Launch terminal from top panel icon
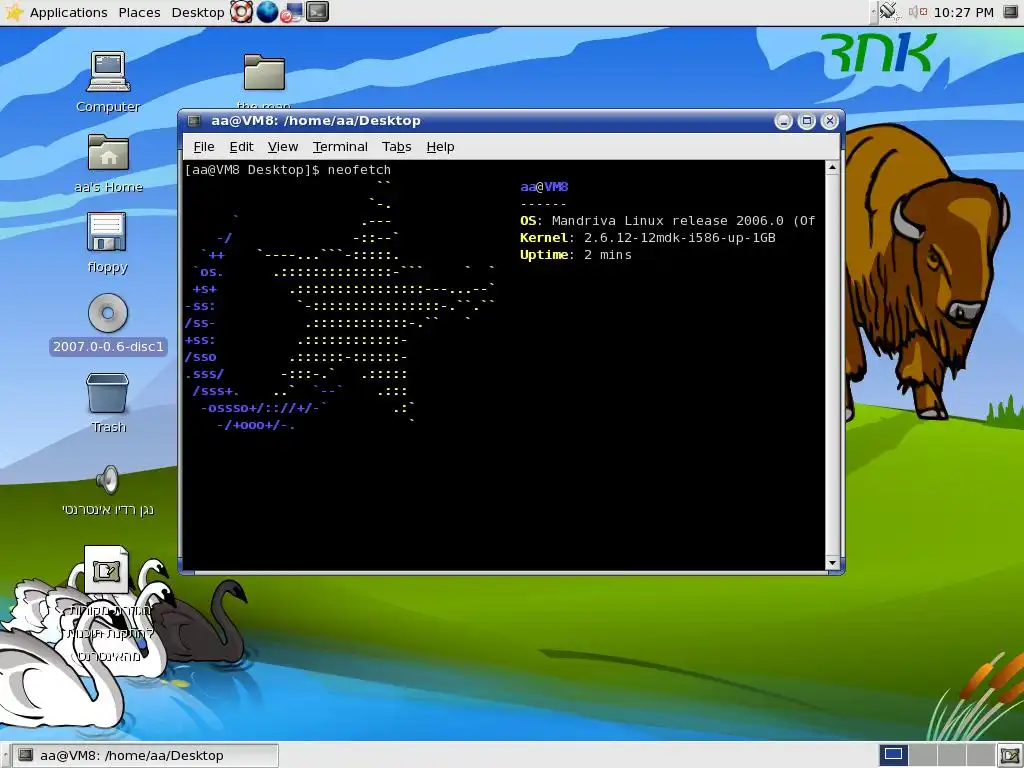Viewport: 1024px width, 768px height. tap(317, 12)
